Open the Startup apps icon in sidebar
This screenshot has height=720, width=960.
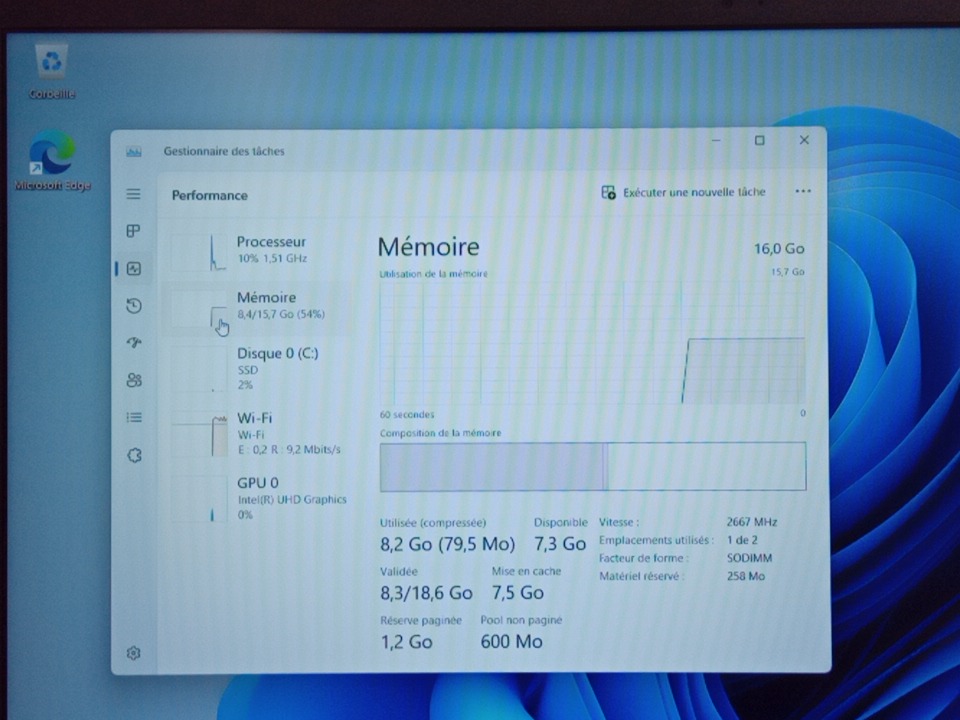click(x=133, y=342)
